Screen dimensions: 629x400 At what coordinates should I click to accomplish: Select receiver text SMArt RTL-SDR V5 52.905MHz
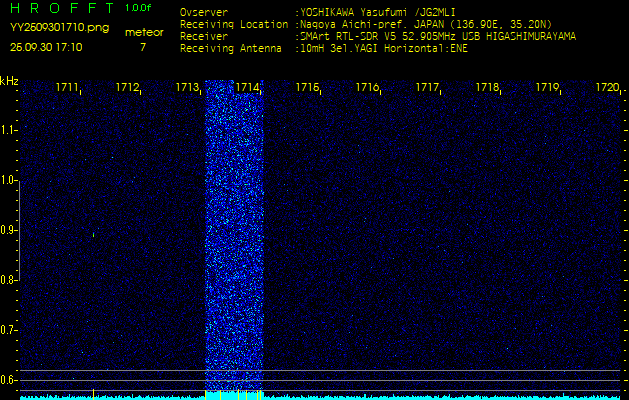coord(380,37)
